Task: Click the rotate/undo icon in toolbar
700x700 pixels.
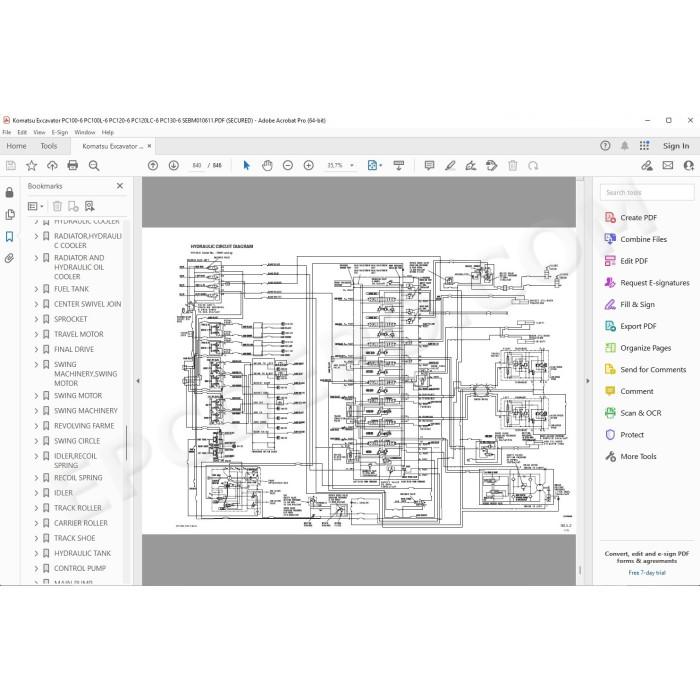Action: coord(533,166)
